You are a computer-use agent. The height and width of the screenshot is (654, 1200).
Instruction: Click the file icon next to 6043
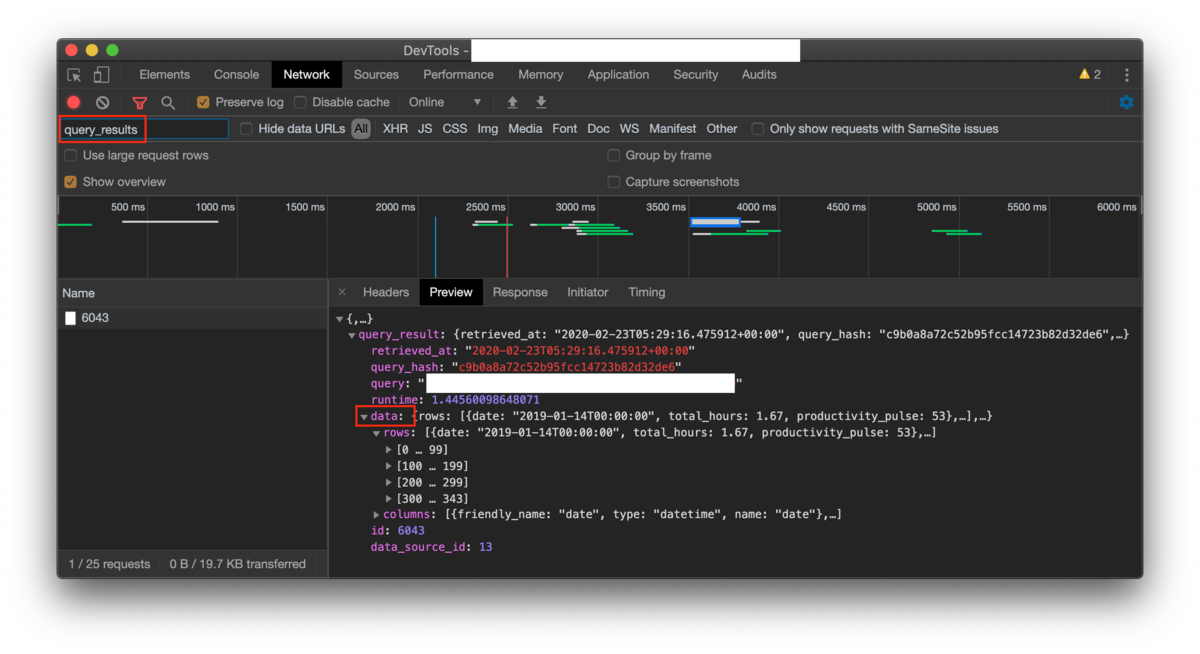70,318
